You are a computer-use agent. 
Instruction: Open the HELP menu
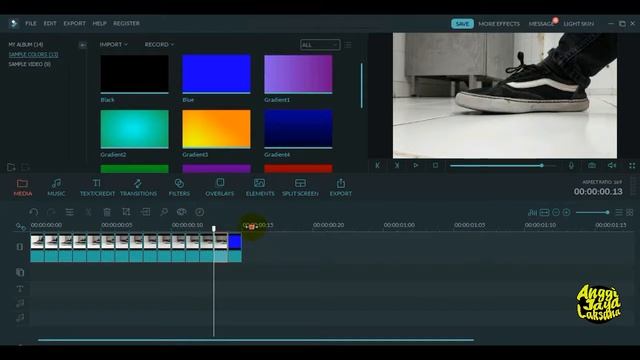[x=99, y=24]
